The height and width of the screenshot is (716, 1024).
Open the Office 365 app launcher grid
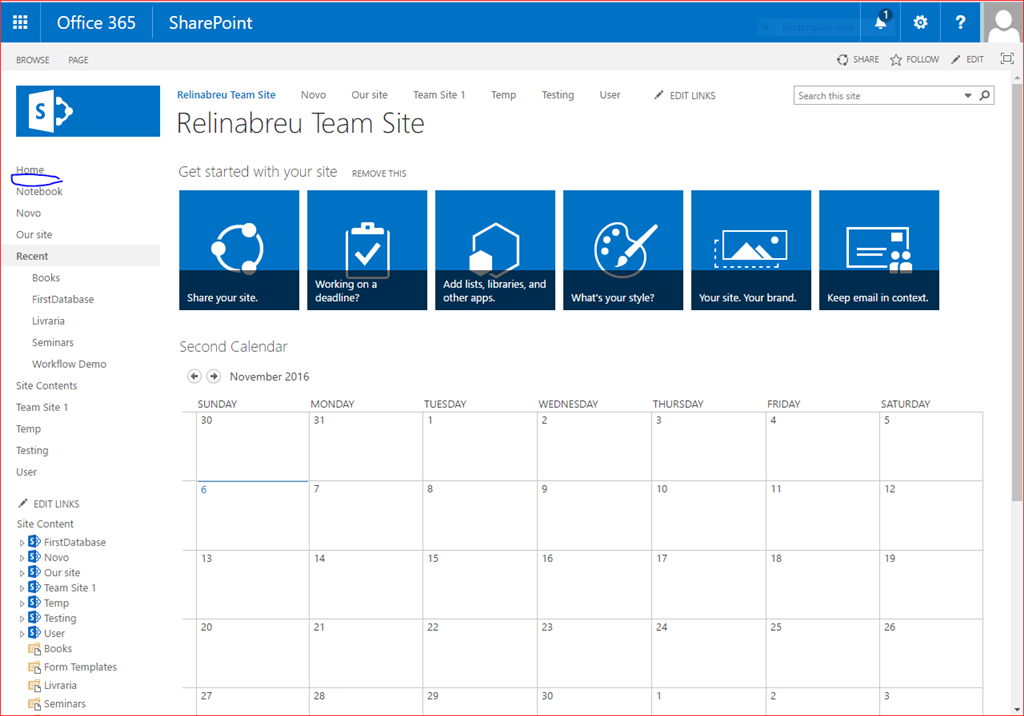point(20,22)
